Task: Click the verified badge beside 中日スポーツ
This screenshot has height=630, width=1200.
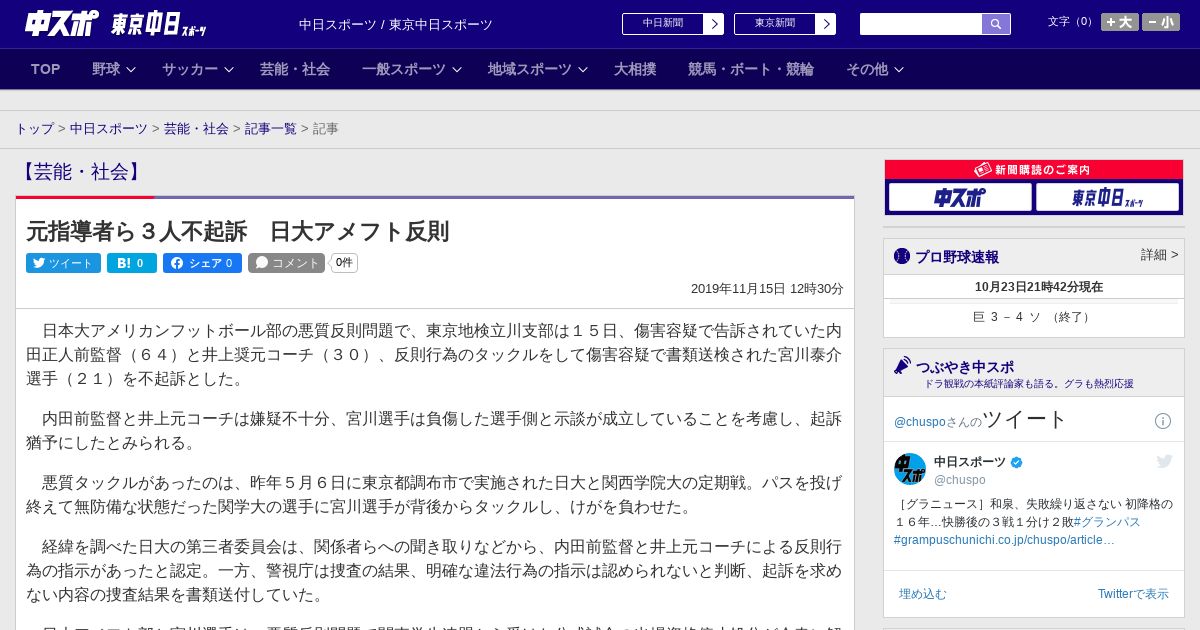Action: point(1017,462)
